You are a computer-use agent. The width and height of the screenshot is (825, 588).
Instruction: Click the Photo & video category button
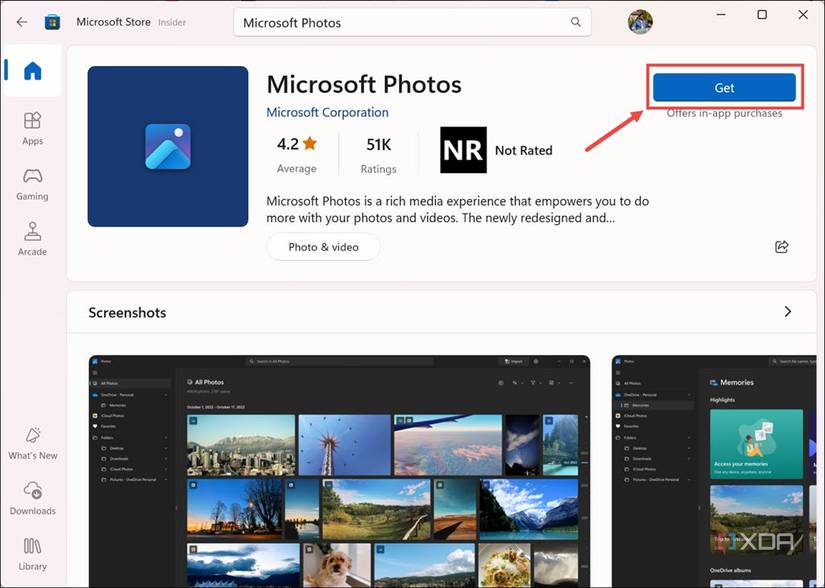coord(324,247)
